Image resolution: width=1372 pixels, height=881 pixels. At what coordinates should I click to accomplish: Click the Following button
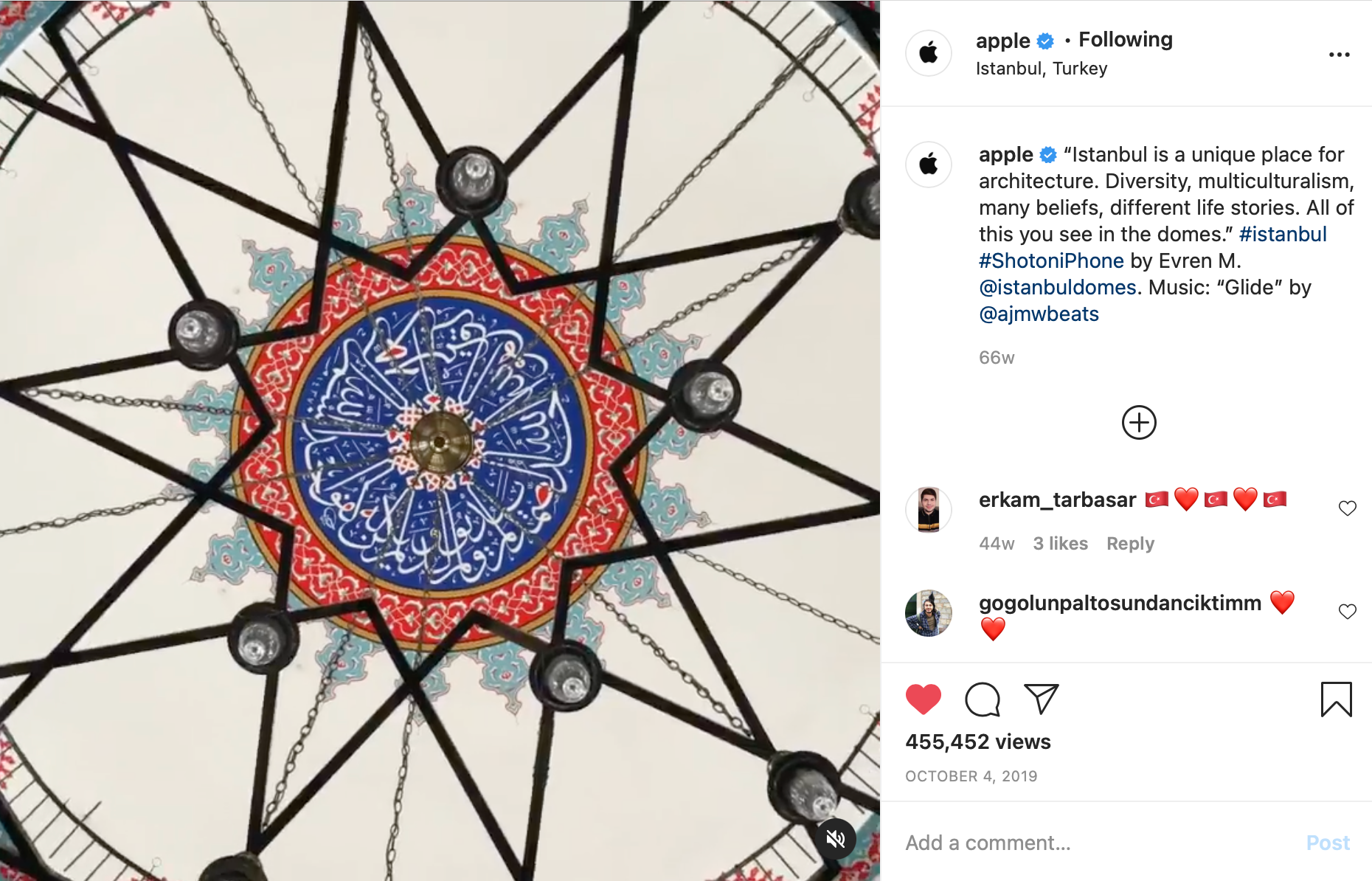[1125, 40]
